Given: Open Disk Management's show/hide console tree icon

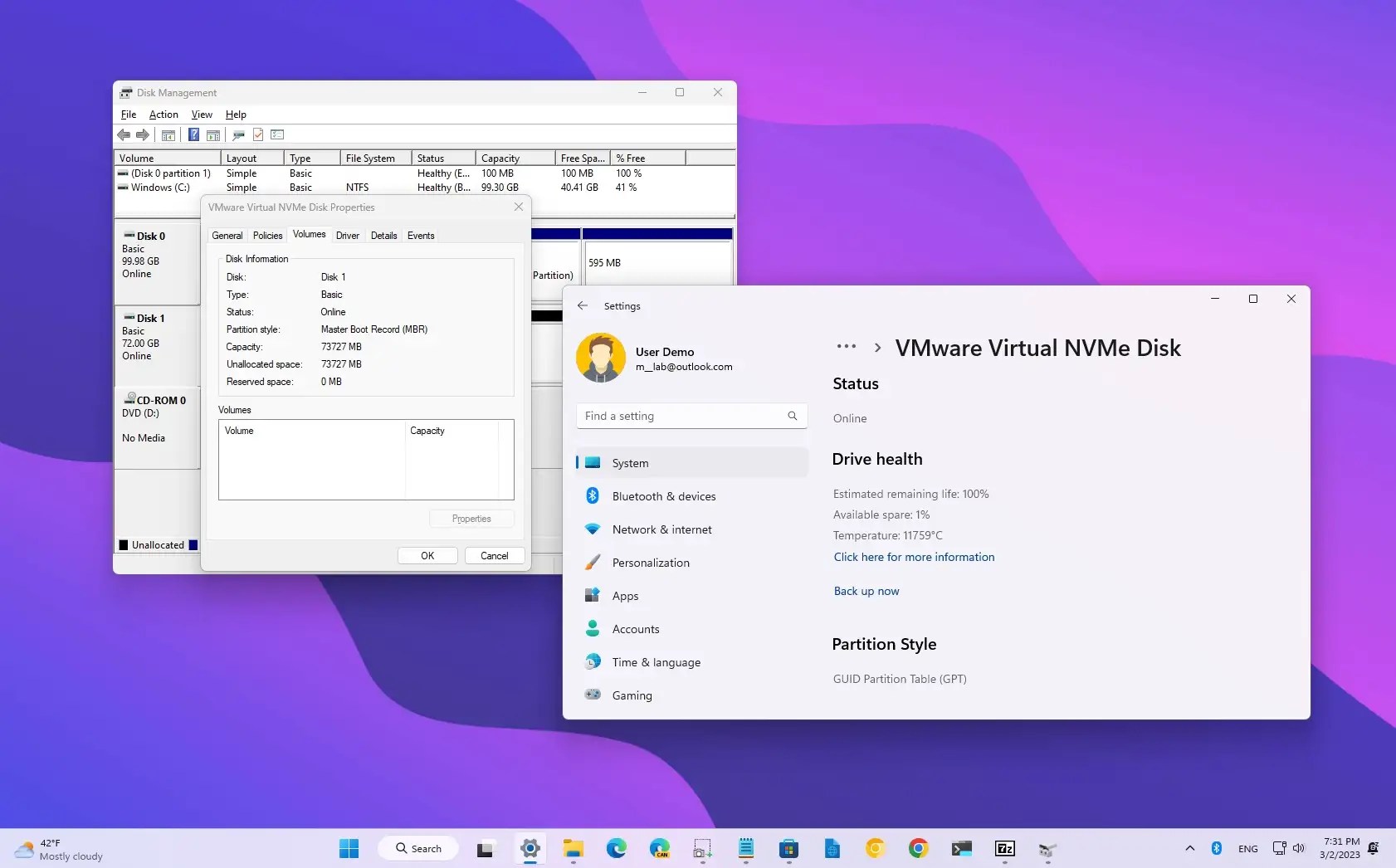Looking at the screenshot, I should click(168, 134).
